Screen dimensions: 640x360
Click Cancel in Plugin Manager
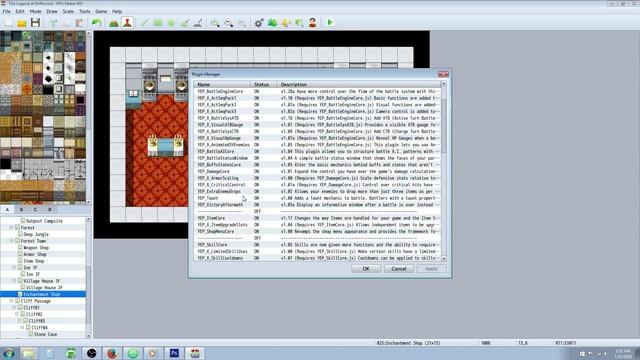click(399, 269)
